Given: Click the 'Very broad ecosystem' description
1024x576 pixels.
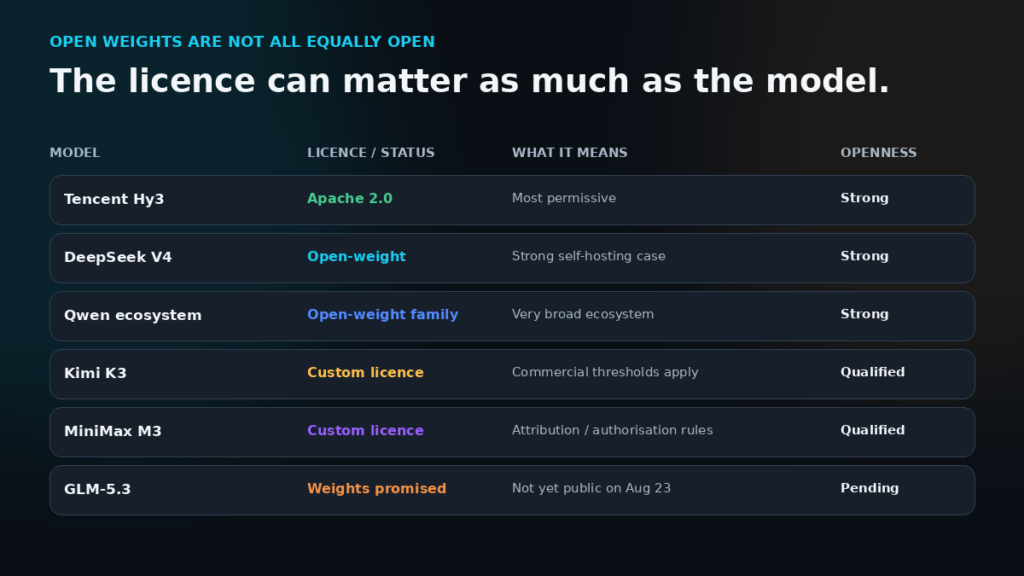Looking at the screenshot, I should [x=583, y=314].
